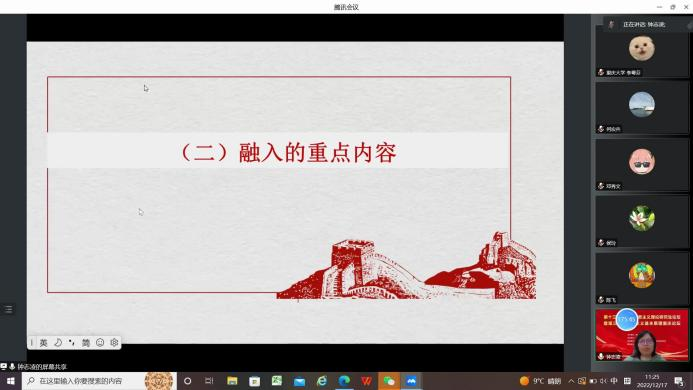Open the notification center in system tray
This screenshot has height=390, width=693.
[x=679, y=381]
